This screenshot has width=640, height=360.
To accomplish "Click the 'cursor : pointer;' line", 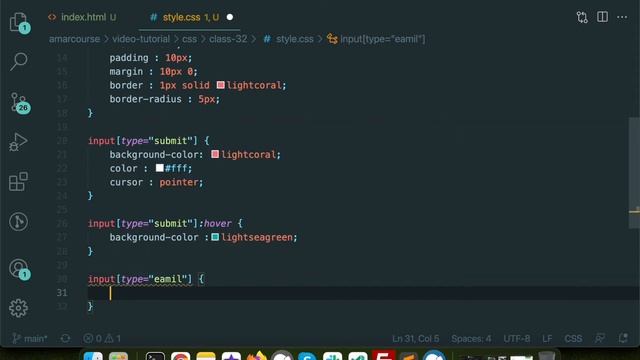I will tap(156, 182).
